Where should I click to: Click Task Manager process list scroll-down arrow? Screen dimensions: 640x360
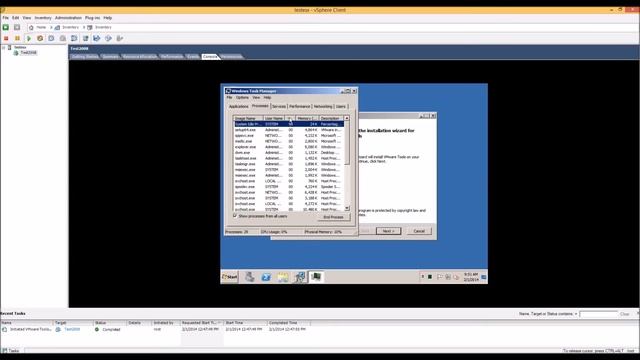point(347,208)
